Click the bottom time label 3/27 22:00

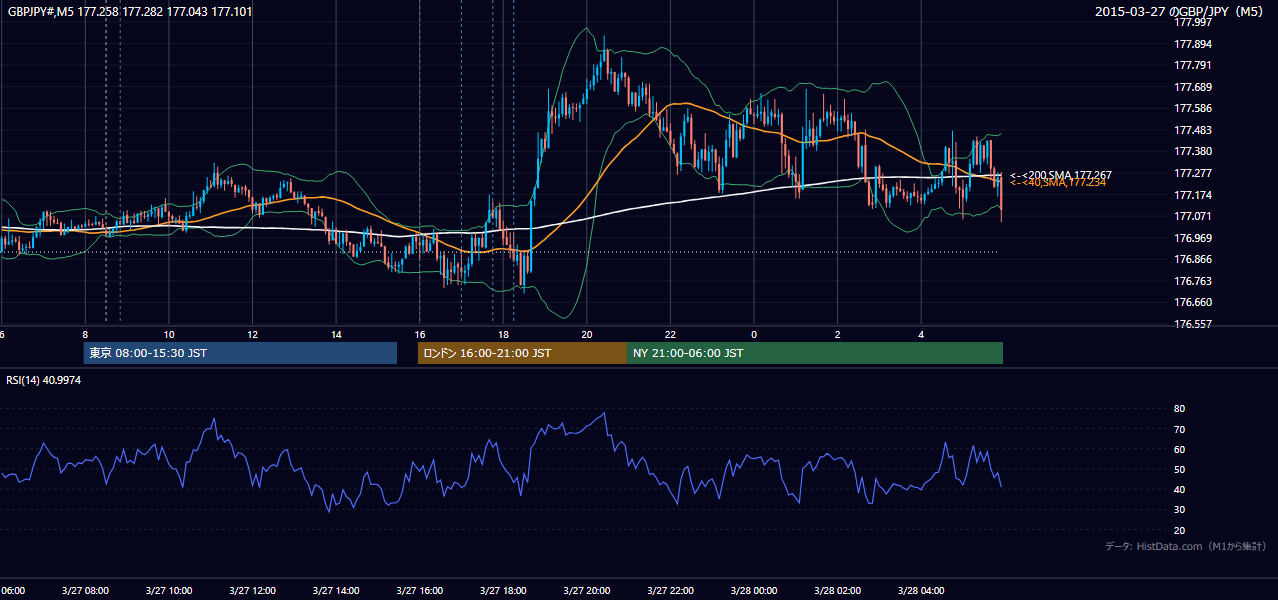pyautogui.click(x=670, y=591)
